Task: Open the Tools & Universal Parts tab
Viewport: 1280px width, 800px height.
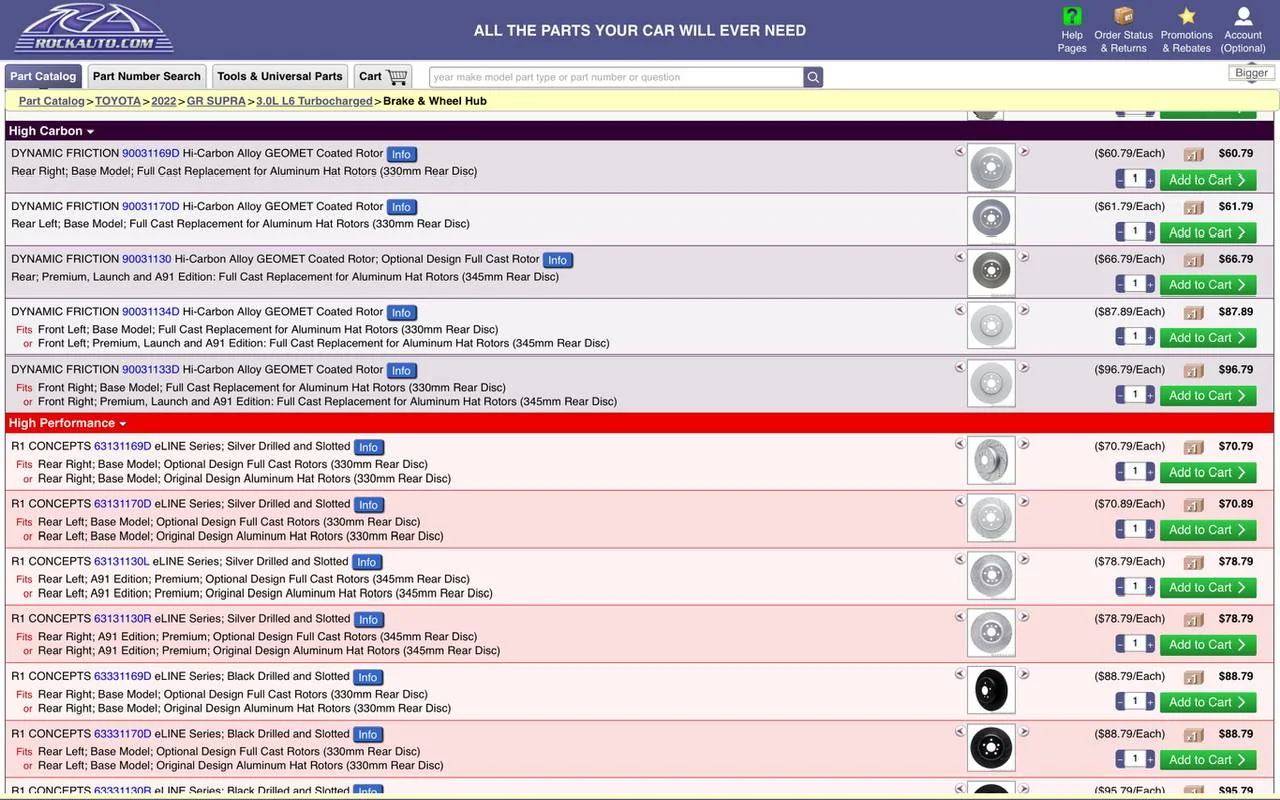Action: pos(280,76)
